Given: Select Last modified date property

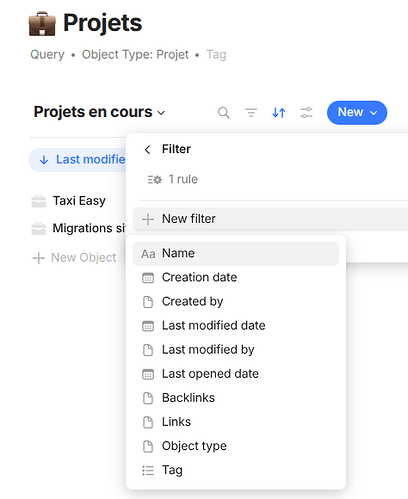Looking at the screenshot, I should [236, 326].
